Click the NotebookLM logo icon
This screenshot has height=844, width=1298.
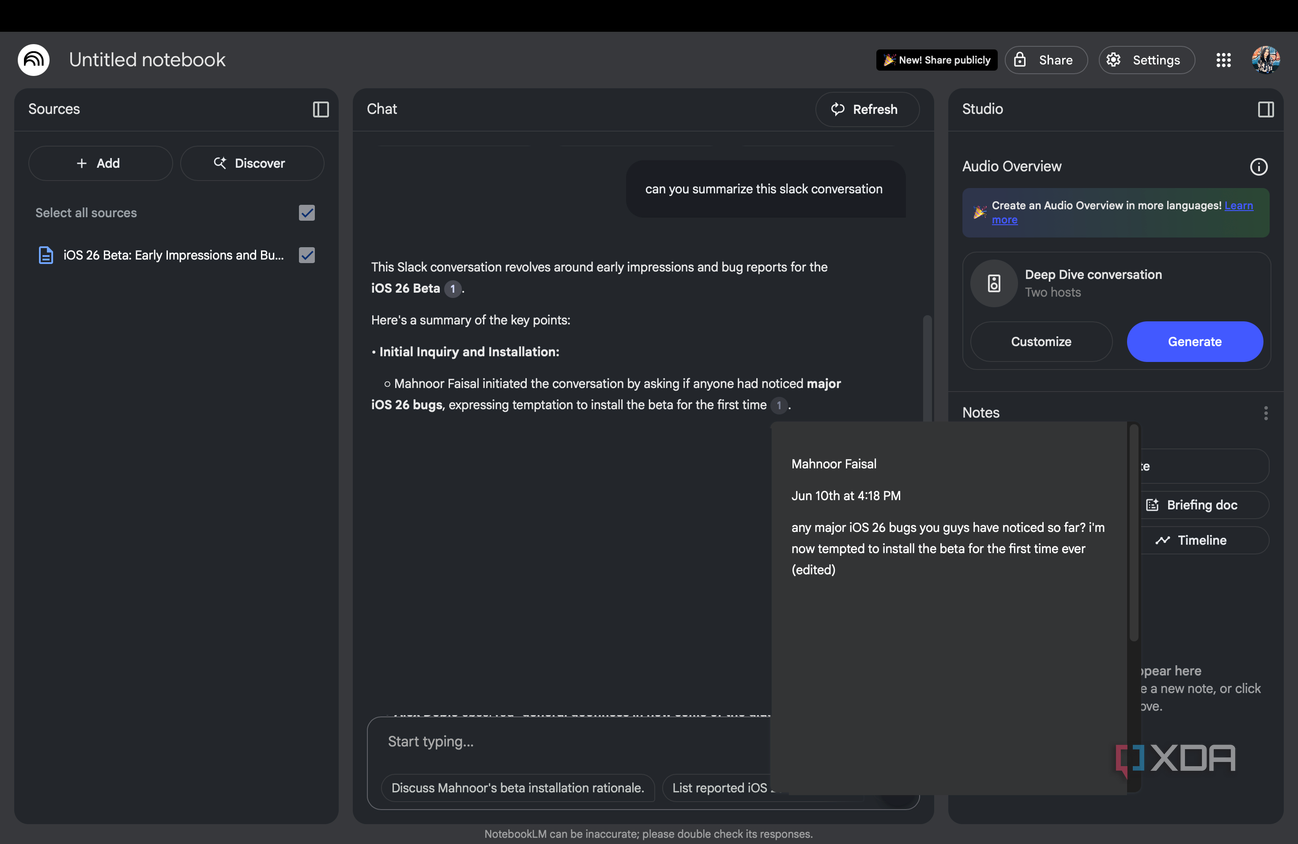(x=34, y=60)
